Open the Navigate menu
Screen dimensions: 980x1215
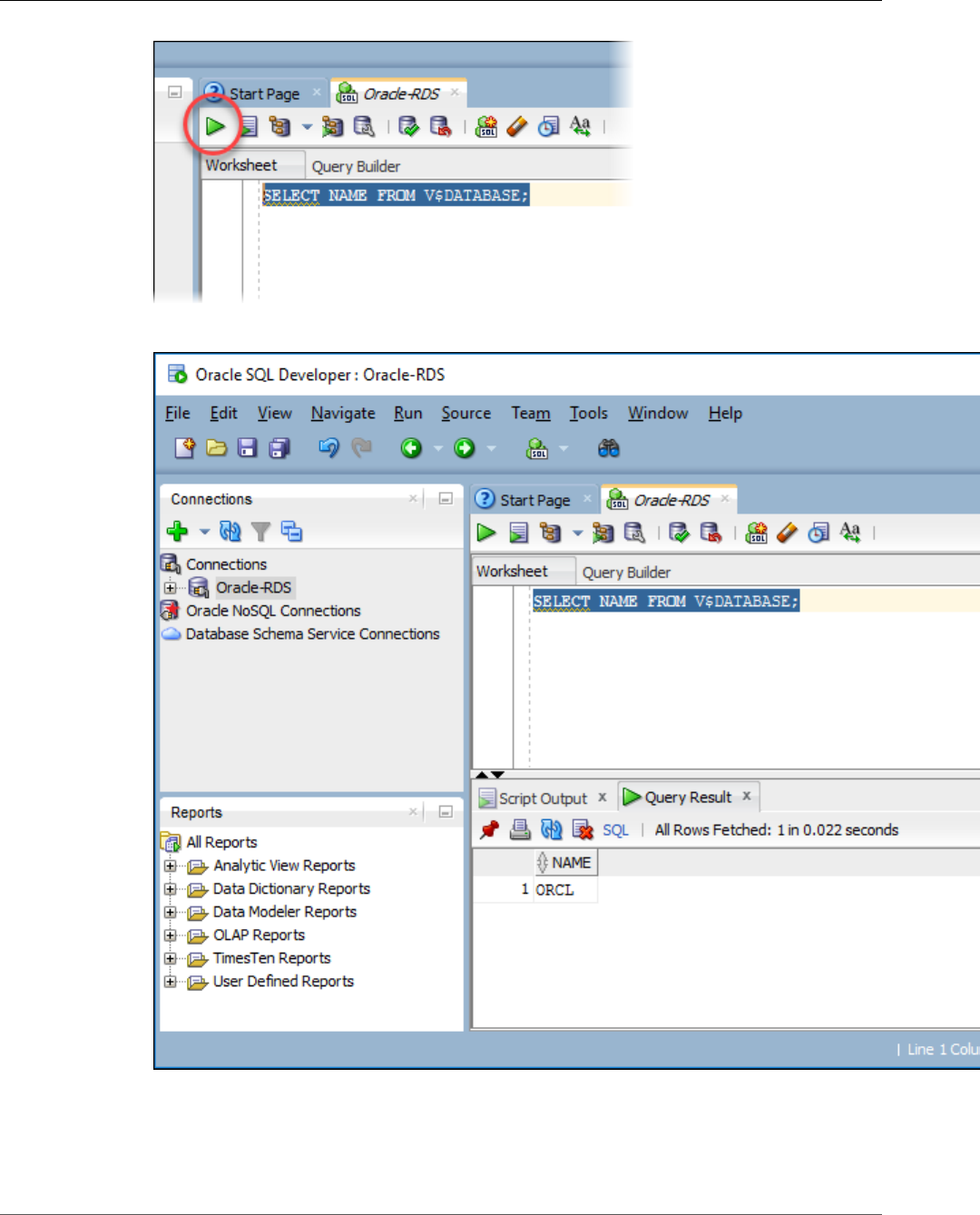(x=343, y=413)
